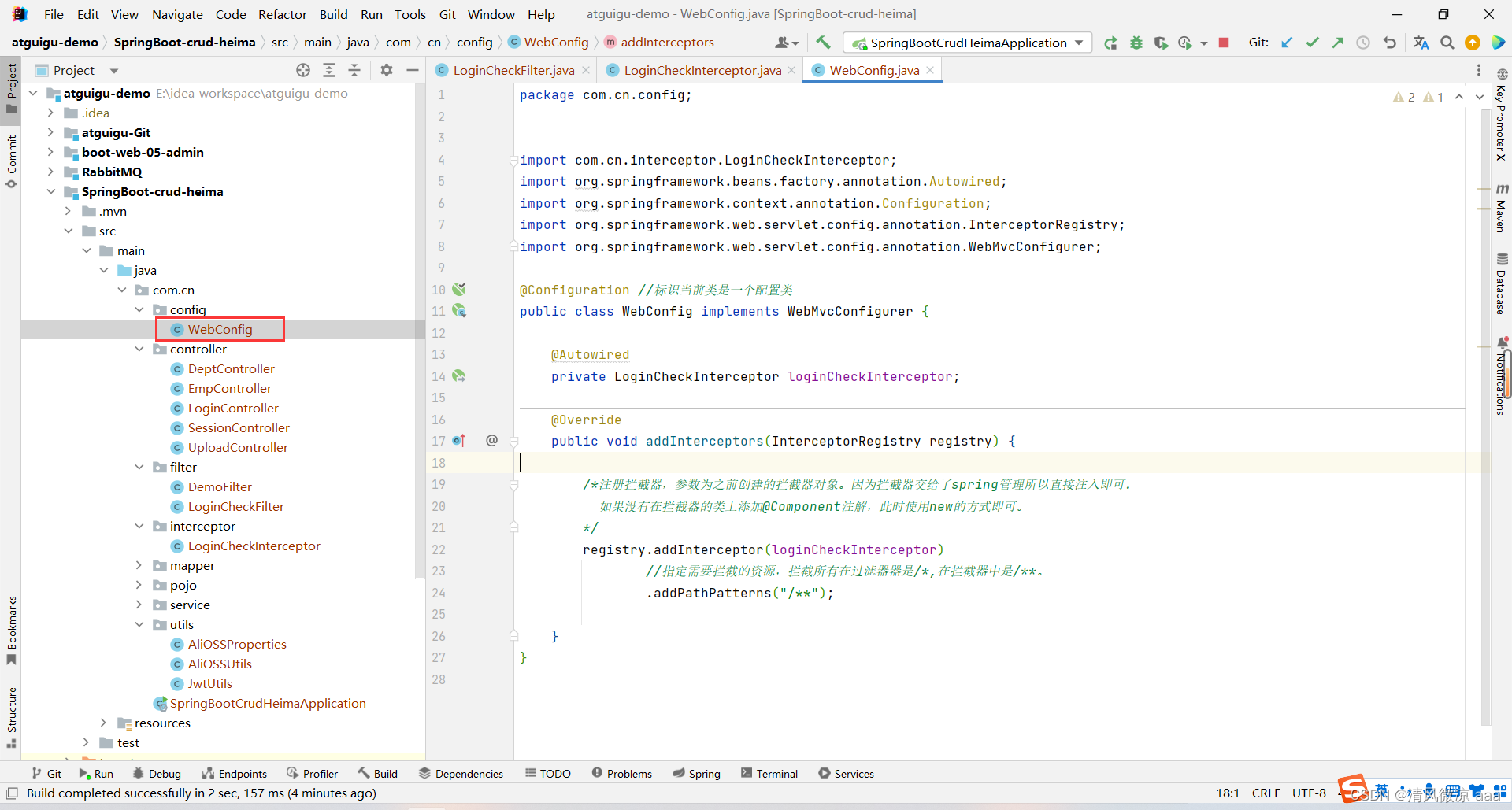Change UTF-8 file encoding in status bar
The height and width of the screenshot is (810, 1512).
pos(1309,793)
